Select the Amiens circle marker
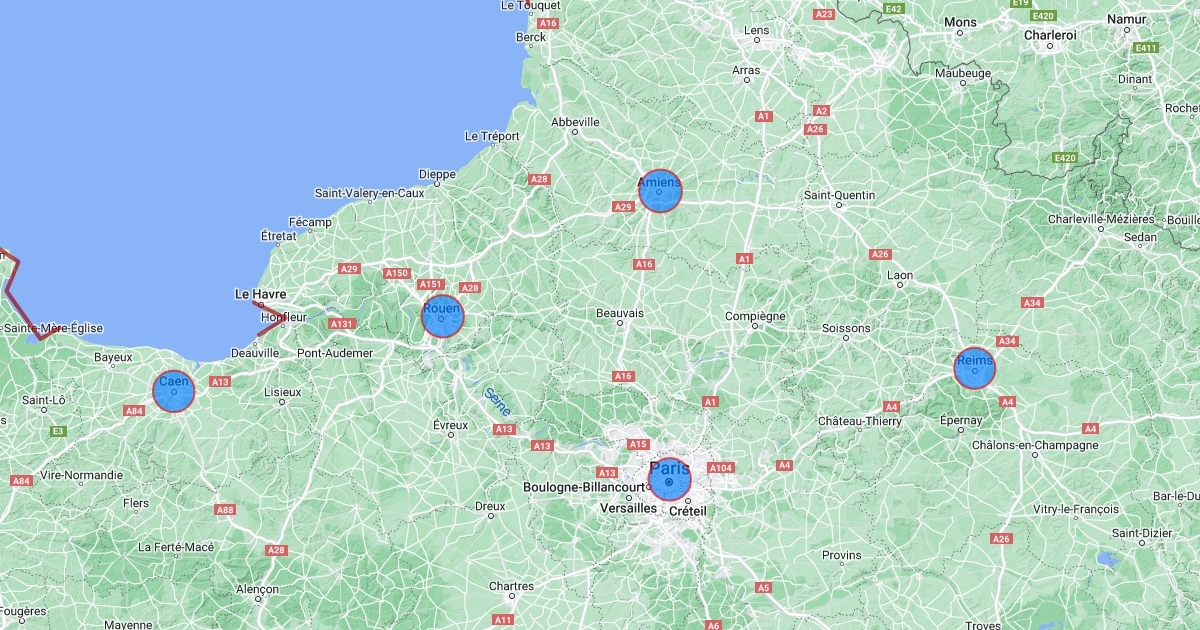 pyautogui.click(x=660, y=190)
